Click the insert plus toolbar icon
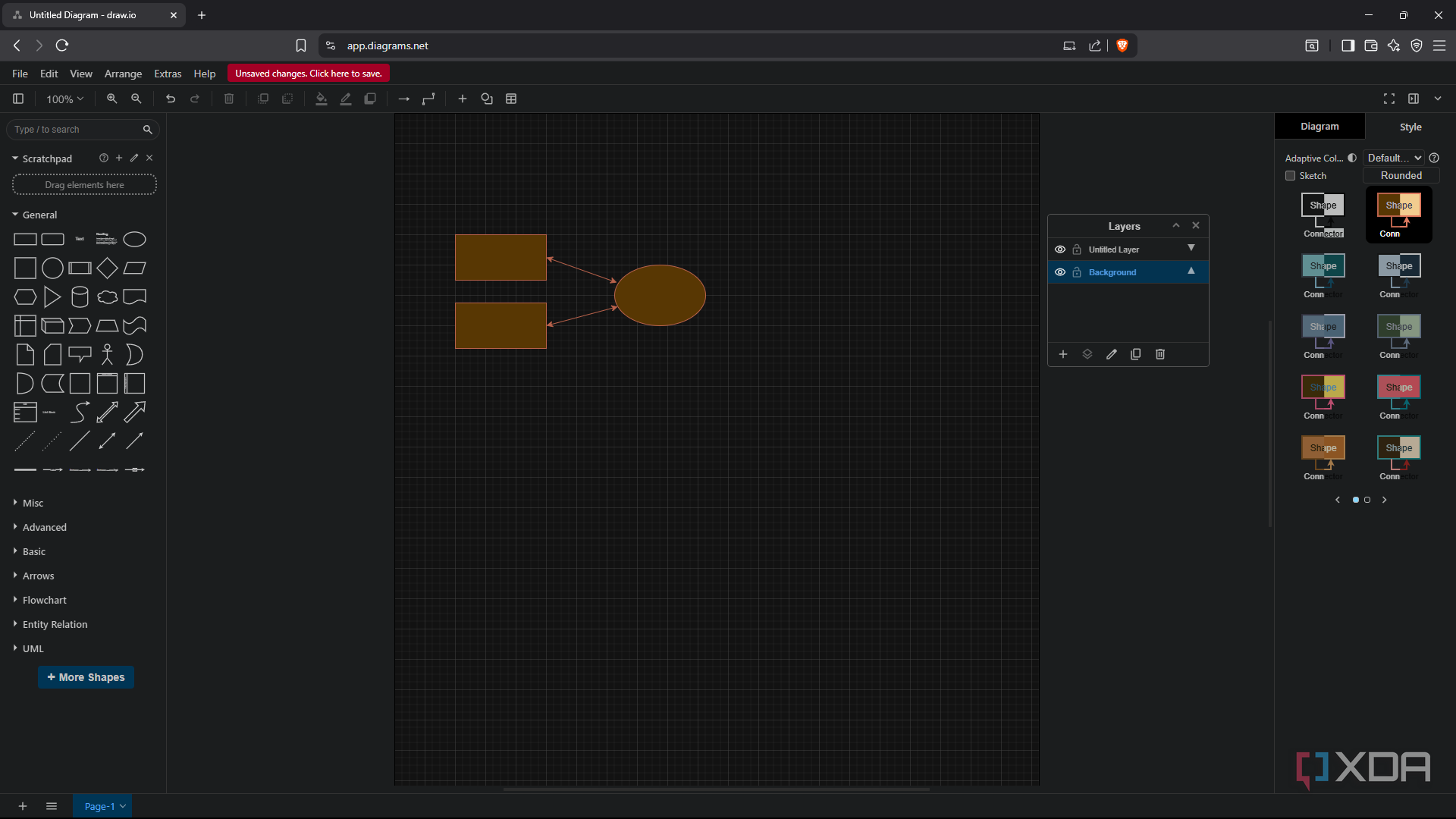Image resolution: width=1456 pixels, height=819 pixels. coord(463,99)
